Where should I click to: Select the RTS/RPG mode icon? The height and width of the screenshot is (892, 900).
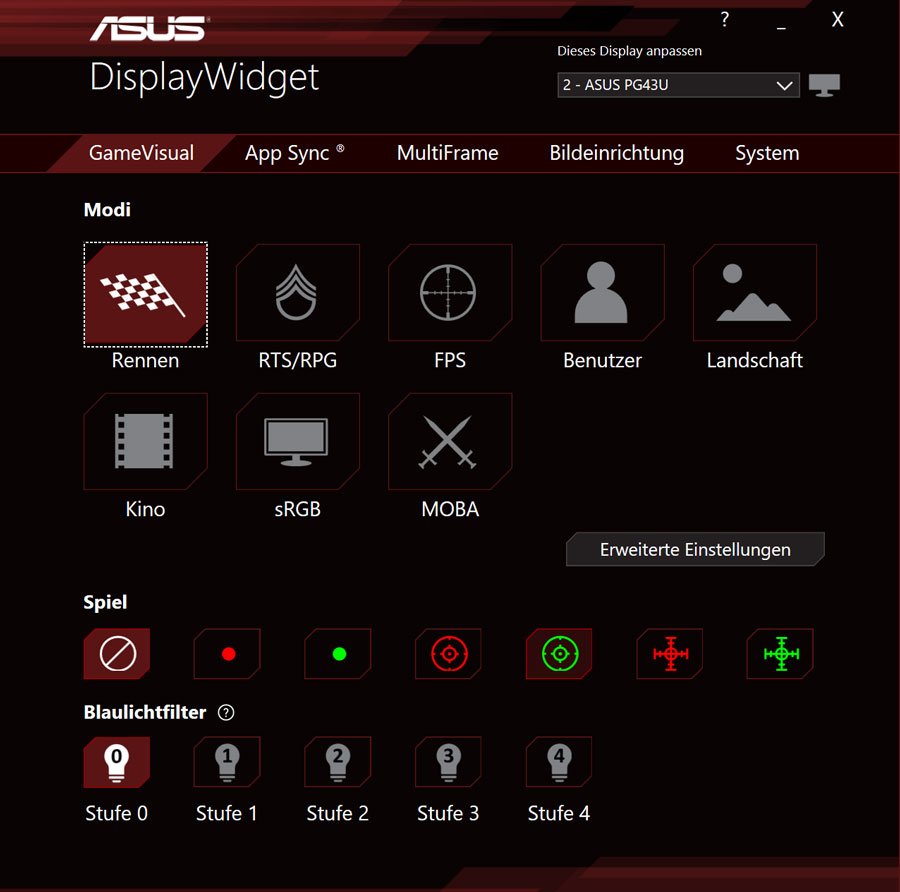[x=297, y=293]
